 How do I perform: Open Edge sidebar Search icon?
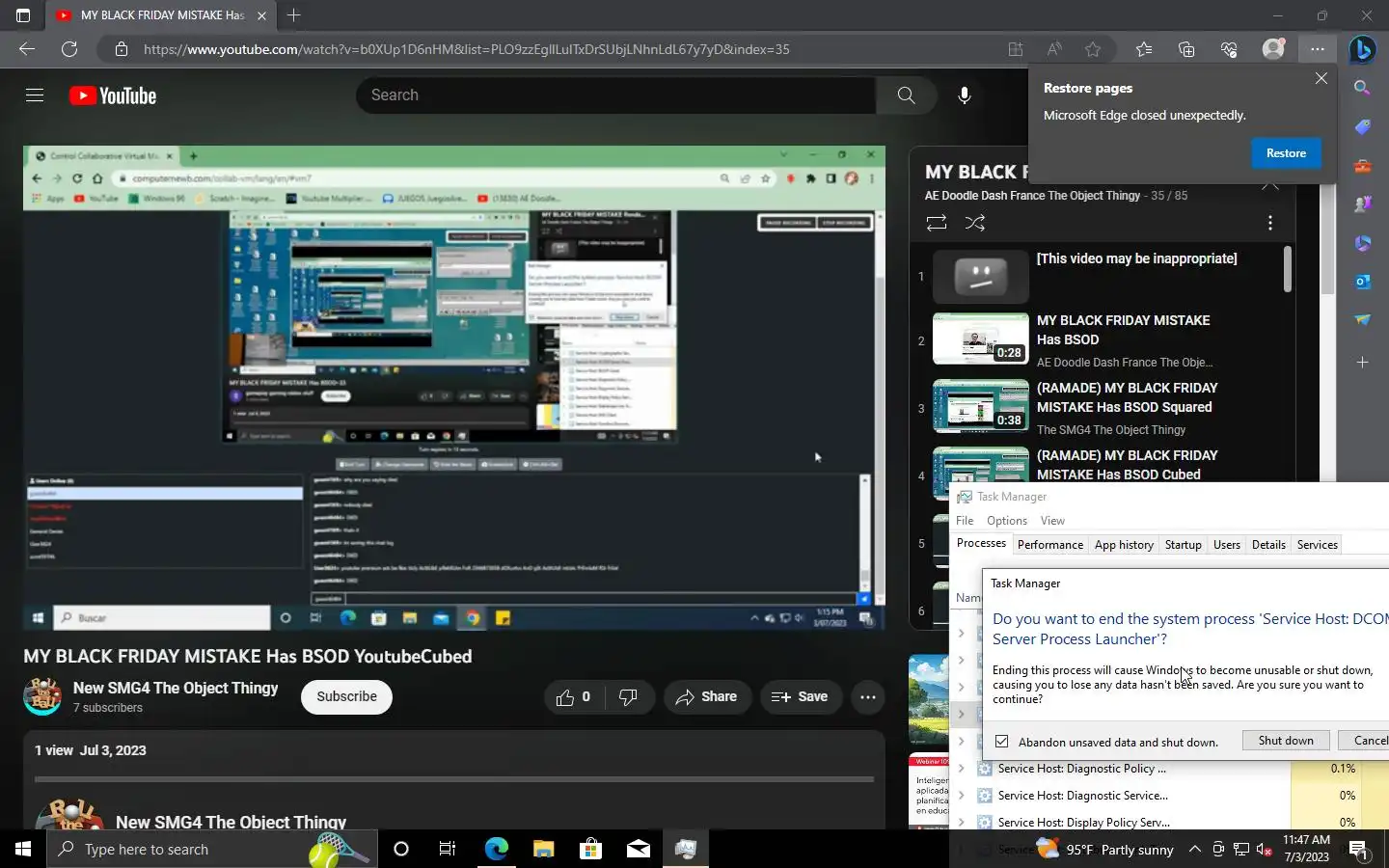point(1362,88)
